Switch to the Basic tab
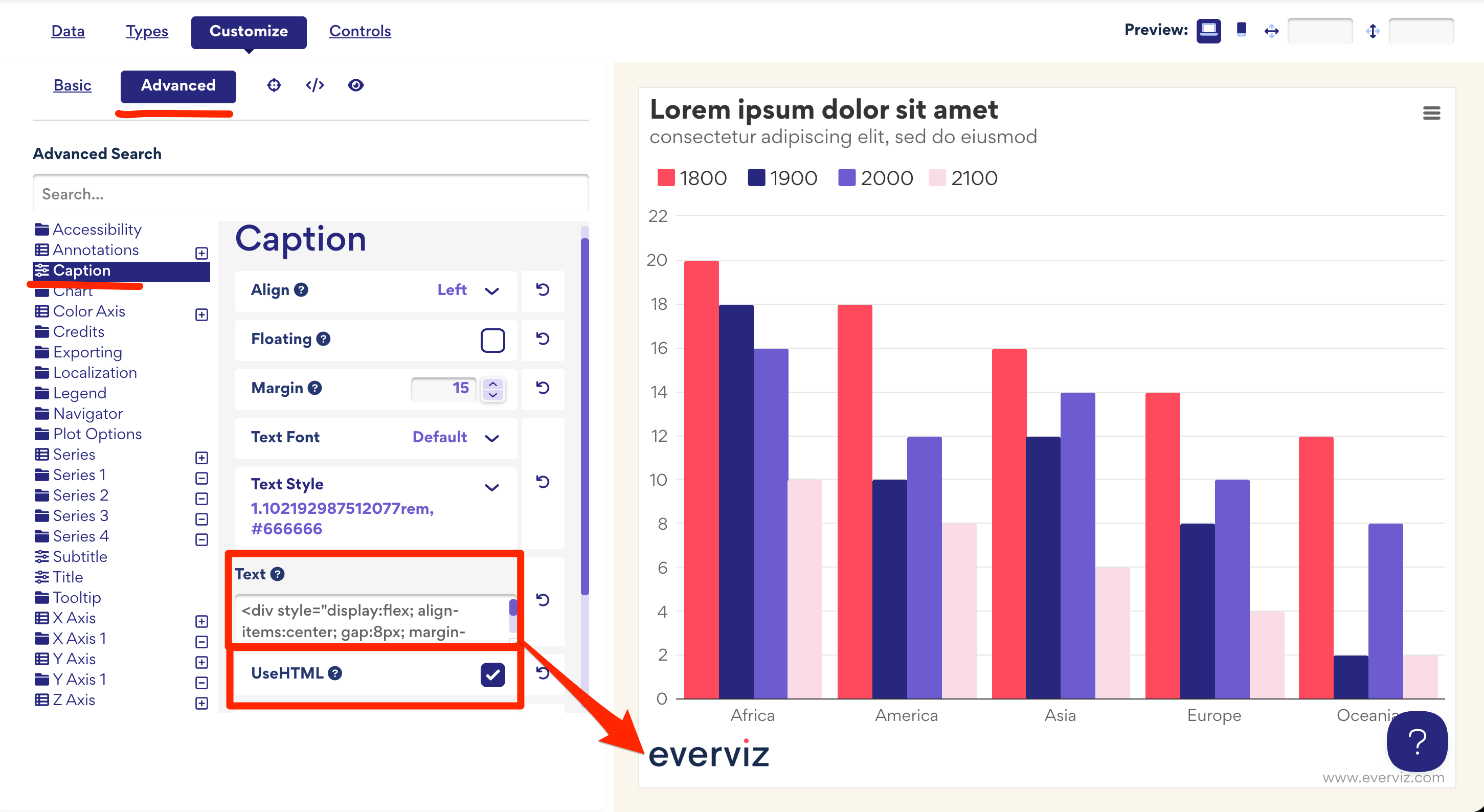Screen dimensions: 1484x812 point(72,85)
